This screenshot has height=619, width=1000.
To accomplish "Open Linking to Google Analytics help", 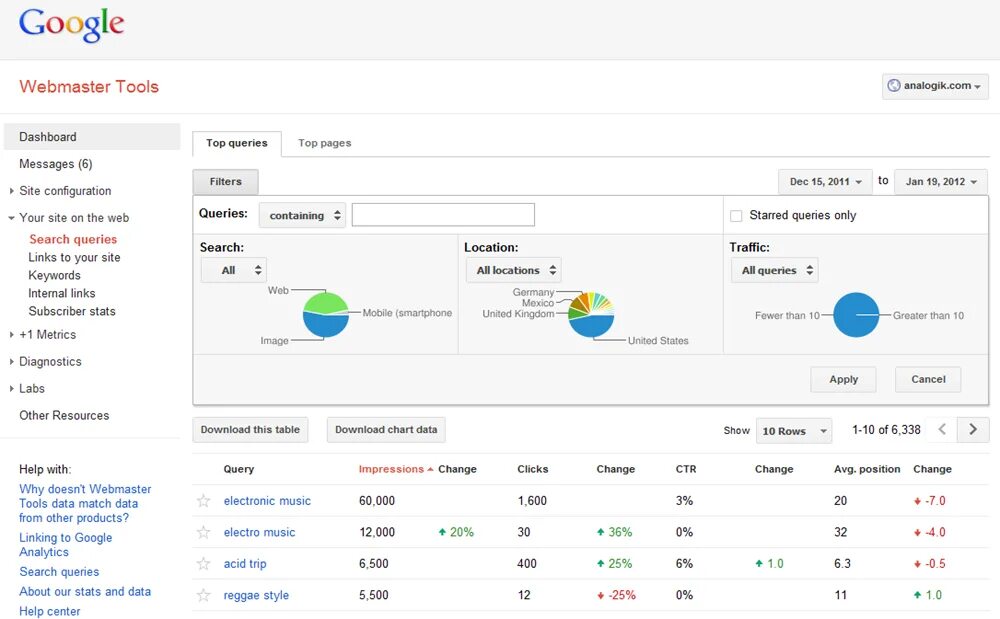I will (x=65, y=544).
